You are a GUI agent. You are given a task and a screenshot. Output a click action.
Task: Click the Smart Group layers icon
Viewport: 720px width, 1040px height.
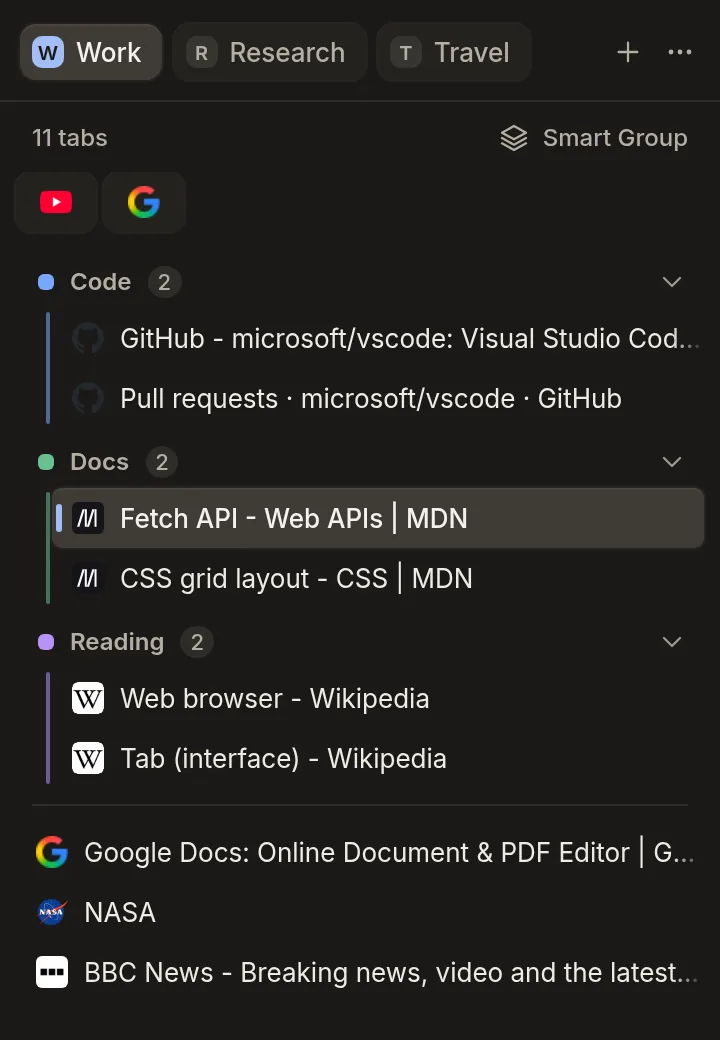(x=514, y=138)
